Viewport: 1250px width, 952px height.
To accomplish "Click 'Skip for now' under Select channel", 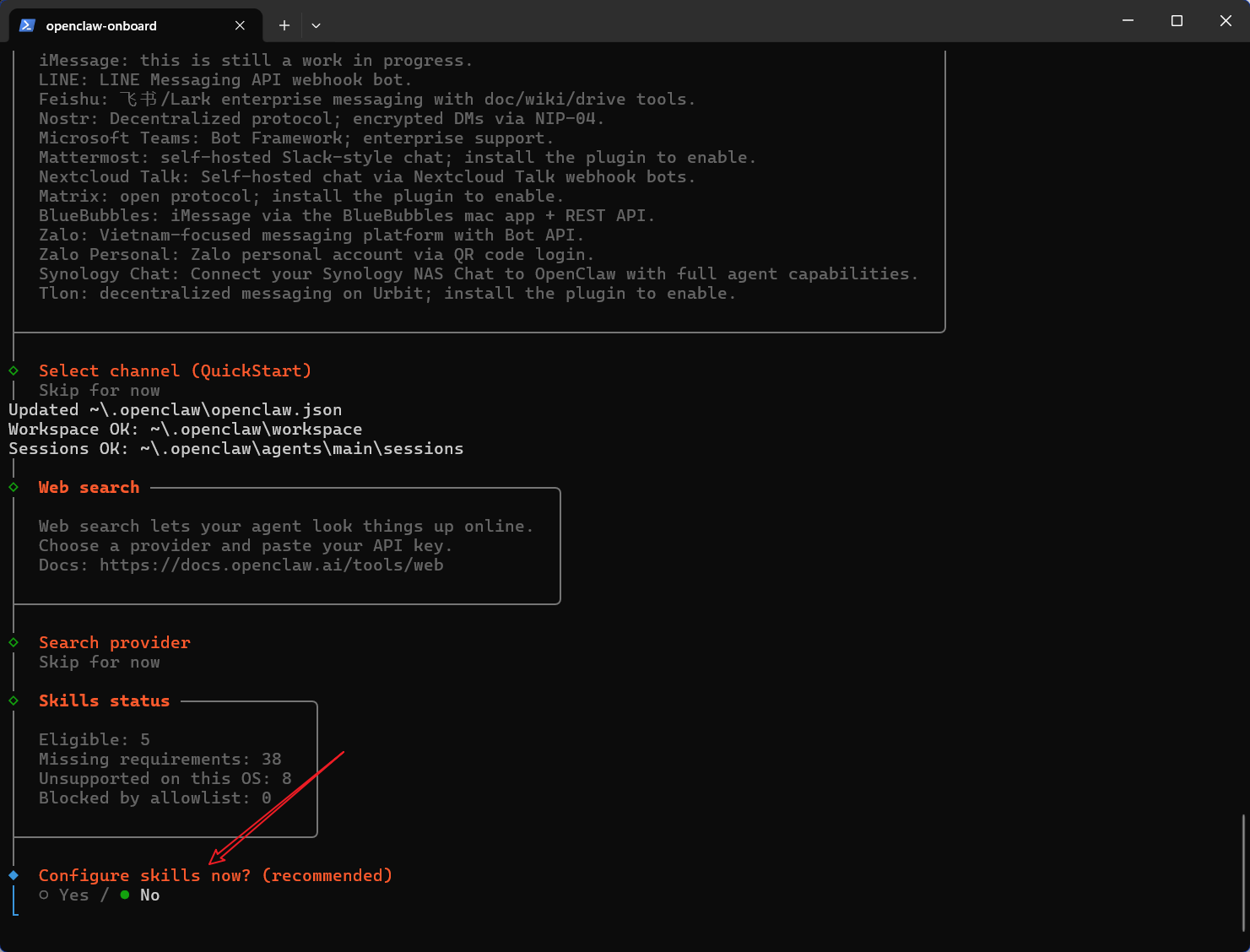I will pyautogui.click(x=100, y=391).
